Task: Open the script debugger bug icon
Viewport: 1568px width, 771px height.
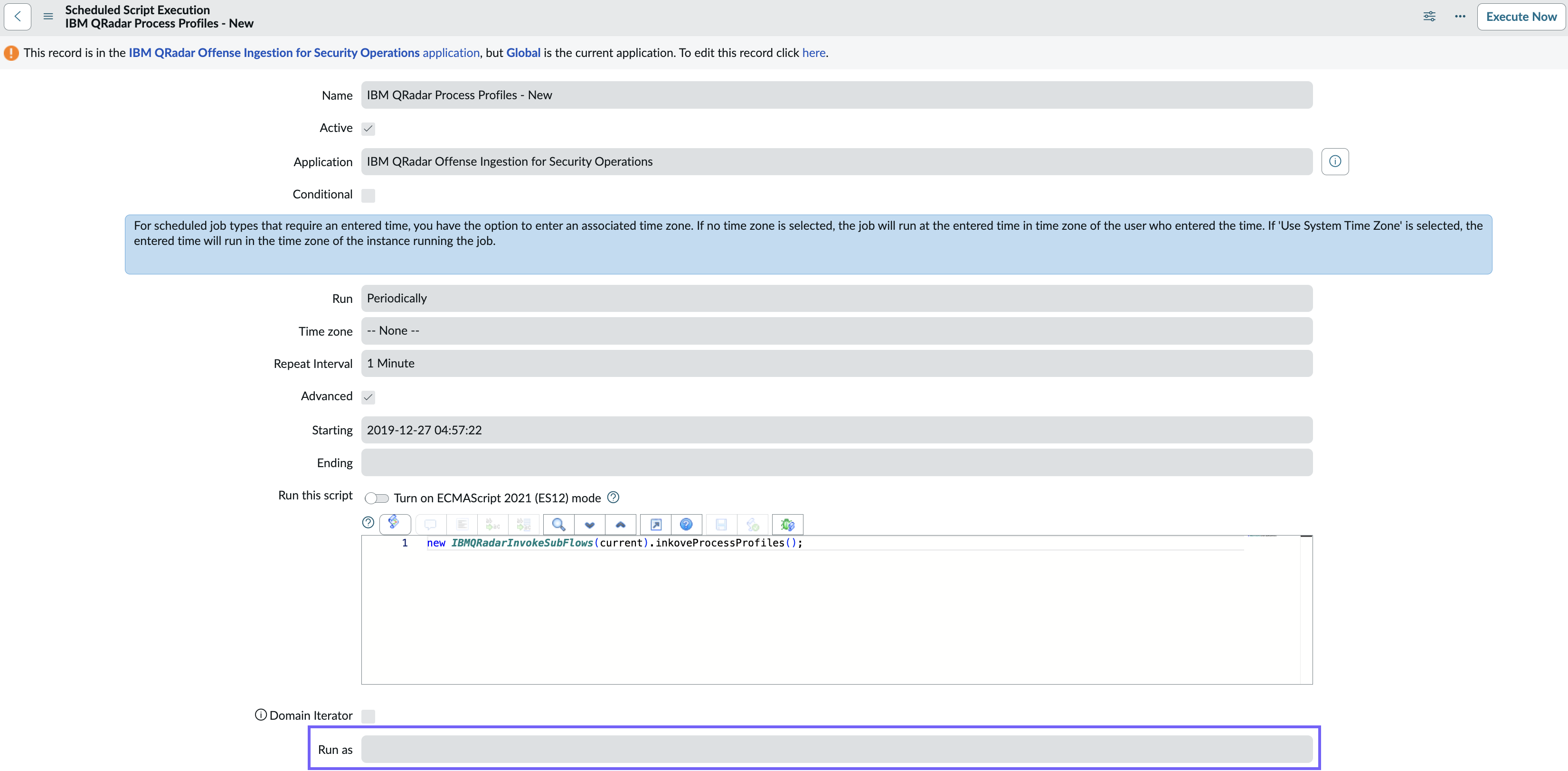Action: [788, 524]
